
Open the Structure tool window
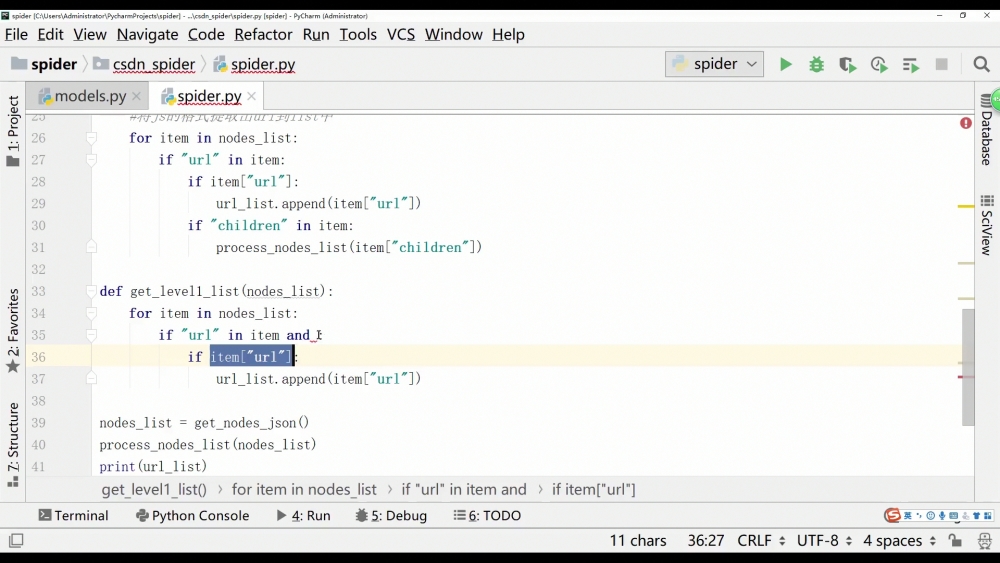13,445
